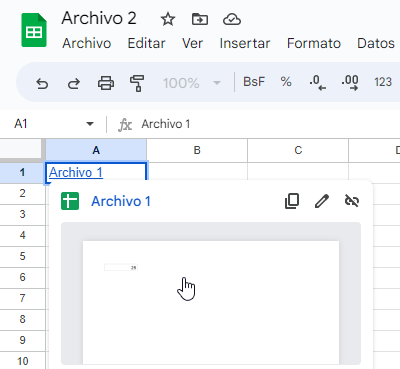Rename the document title Archivo 2
Image resolution: width=400 pixels, height=369 pixels.
99,18
